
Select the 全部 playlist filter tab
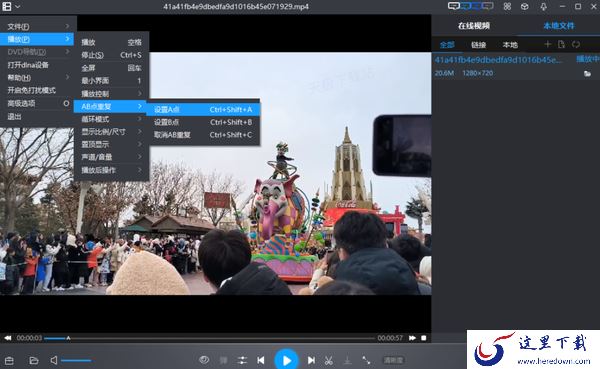coord(447,45)
